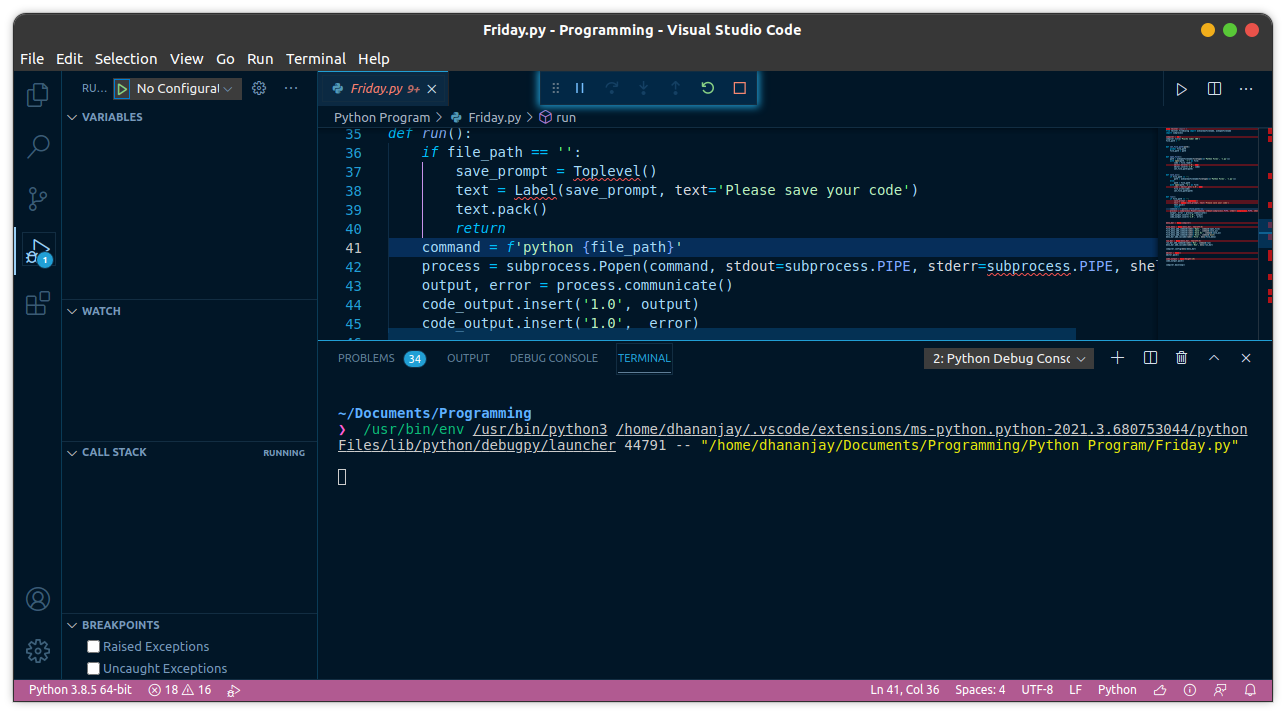Pause the debug session
The height and width of the screenshot is (715, 1286).
(579, 88)
